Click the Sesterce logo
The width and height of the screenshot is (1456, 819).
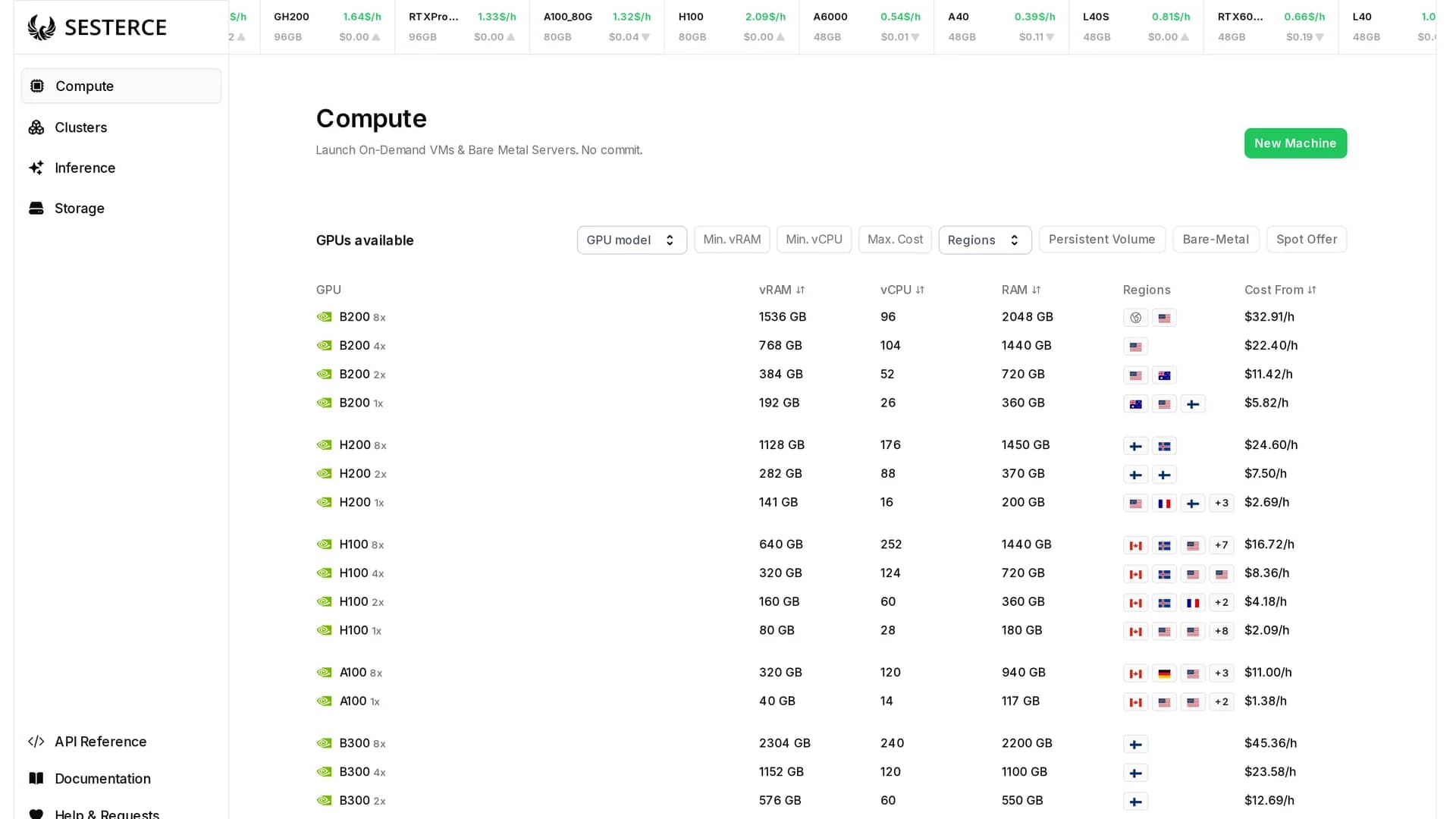coord(97,27)
